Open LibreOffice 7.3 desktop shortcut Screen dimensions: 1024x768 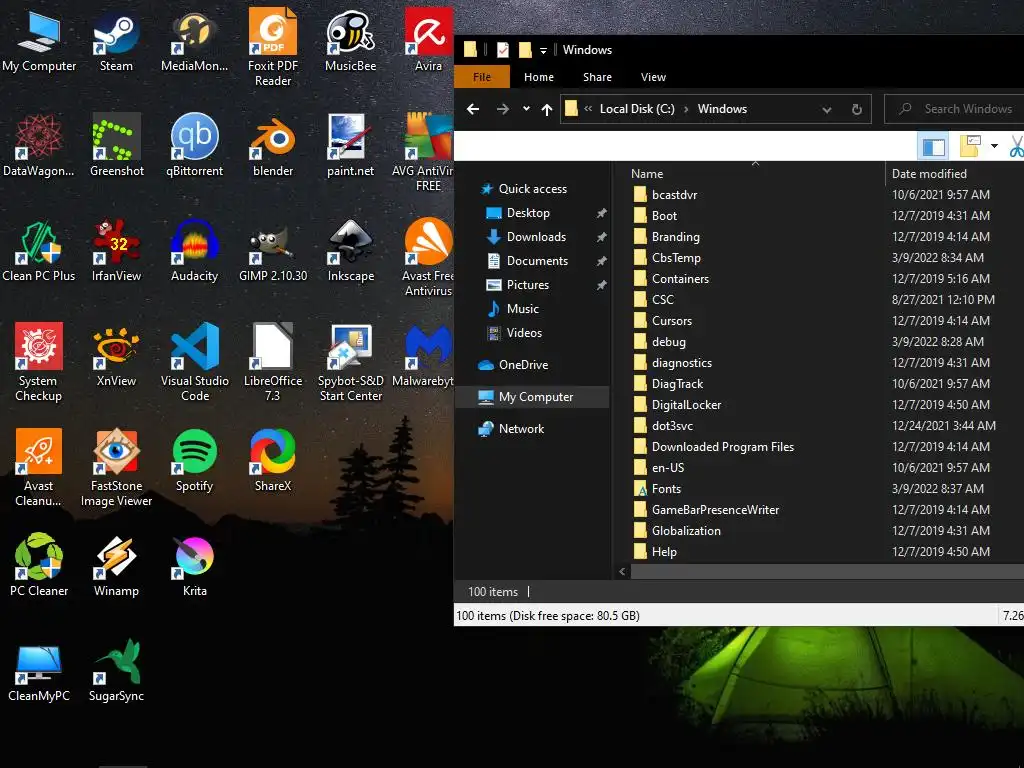(273, 362)
